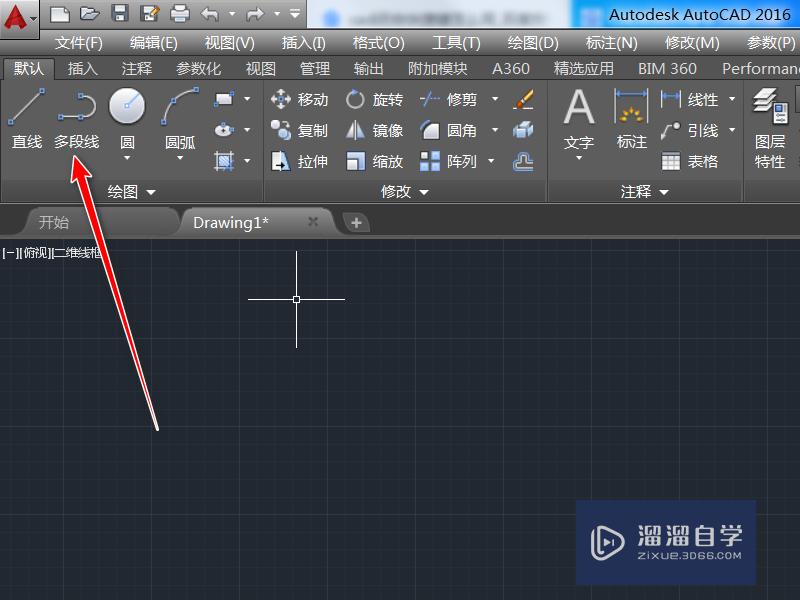Plot the drawing with the printer icon
The width and height of the screenshot is (800, 600).
point(180,14)
